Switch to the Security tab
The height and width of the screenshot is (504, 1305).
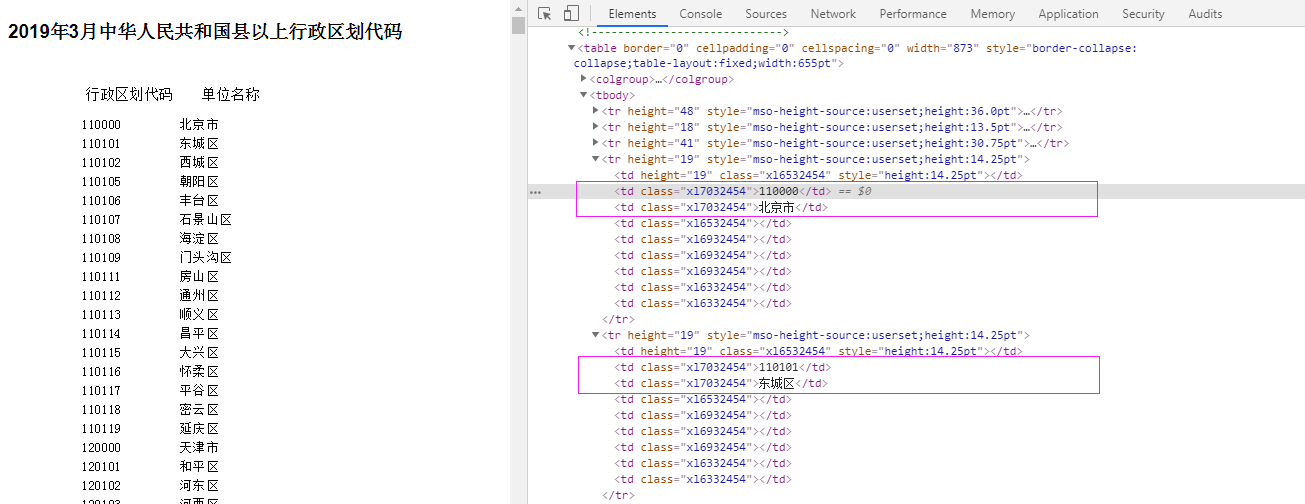point(1143,14)
